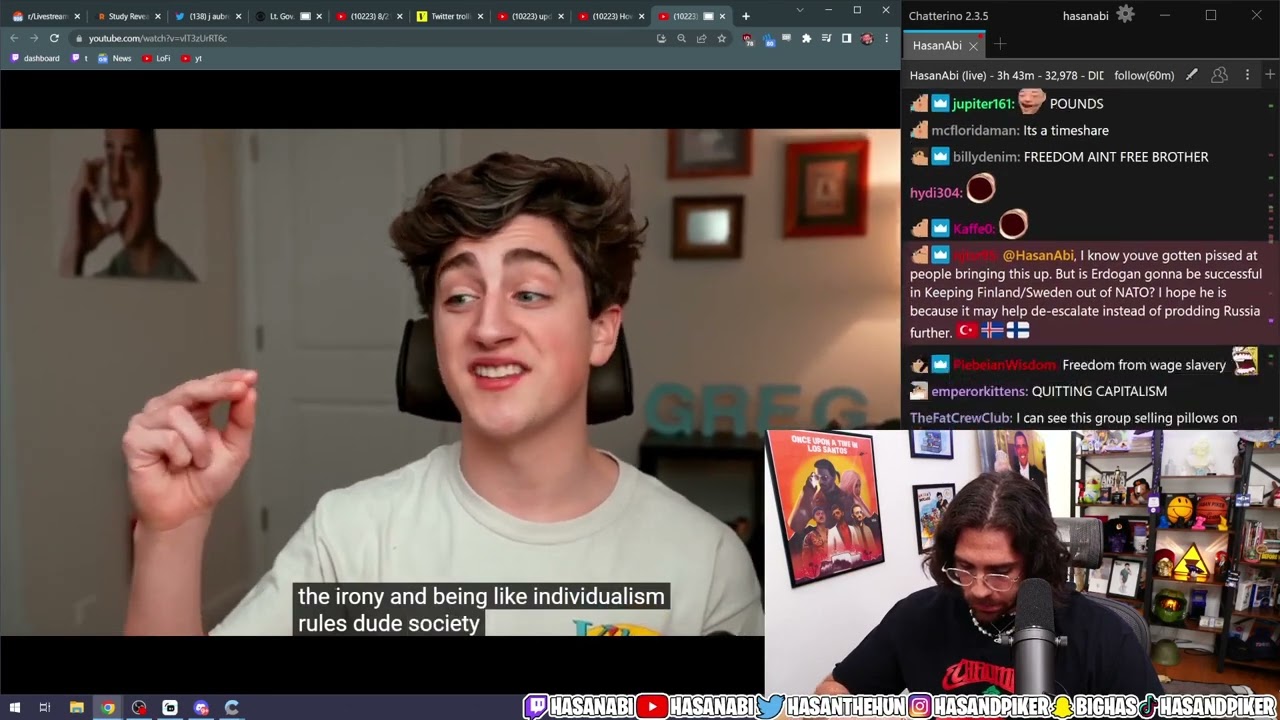Toggle Chrome side panel
Image resolution: width=1280 pixels, height=720 pixels.
(x=846, y=38)
